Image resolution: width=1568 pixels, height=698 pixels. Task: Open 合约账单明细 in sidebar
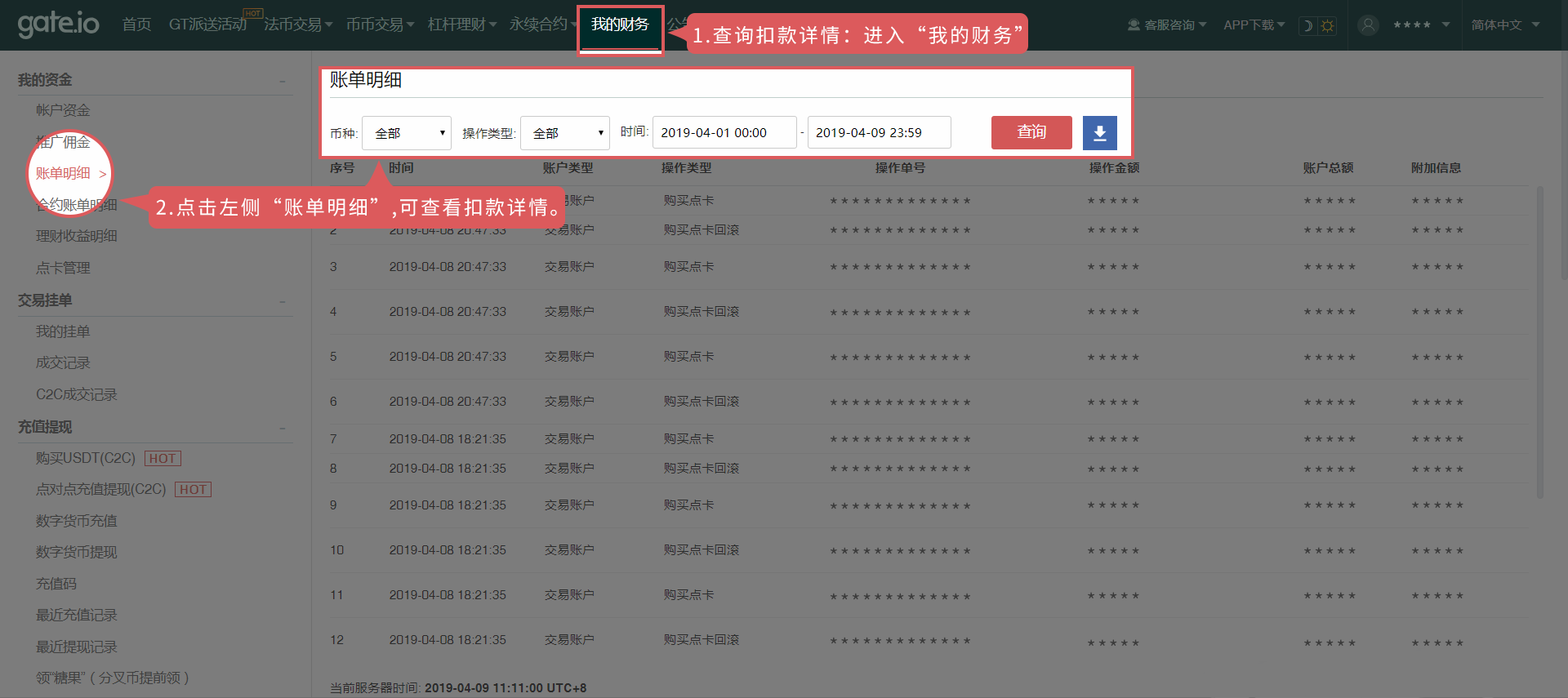click(77, 205)
